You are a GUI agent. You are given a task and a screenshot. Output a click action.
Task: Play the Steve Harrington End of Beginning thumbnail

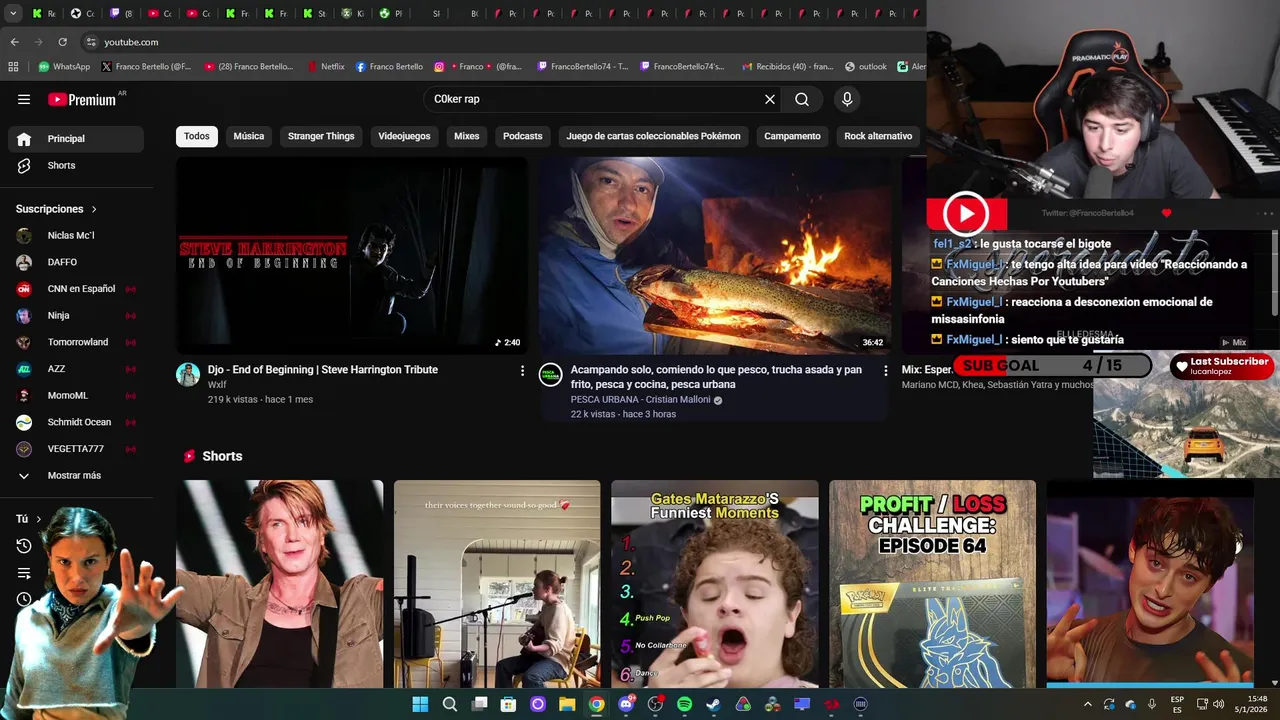[x=352, y=255]
